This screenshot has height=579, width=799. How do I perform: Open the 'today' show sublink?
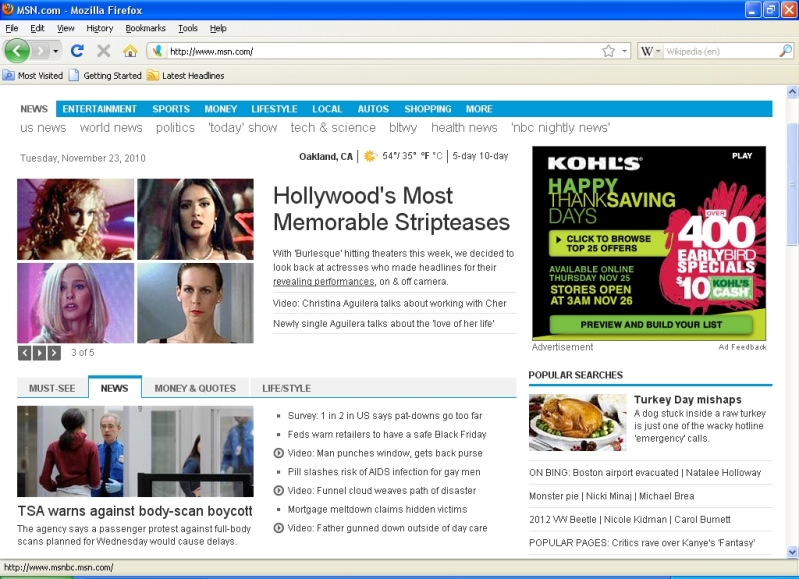point(243,127)
